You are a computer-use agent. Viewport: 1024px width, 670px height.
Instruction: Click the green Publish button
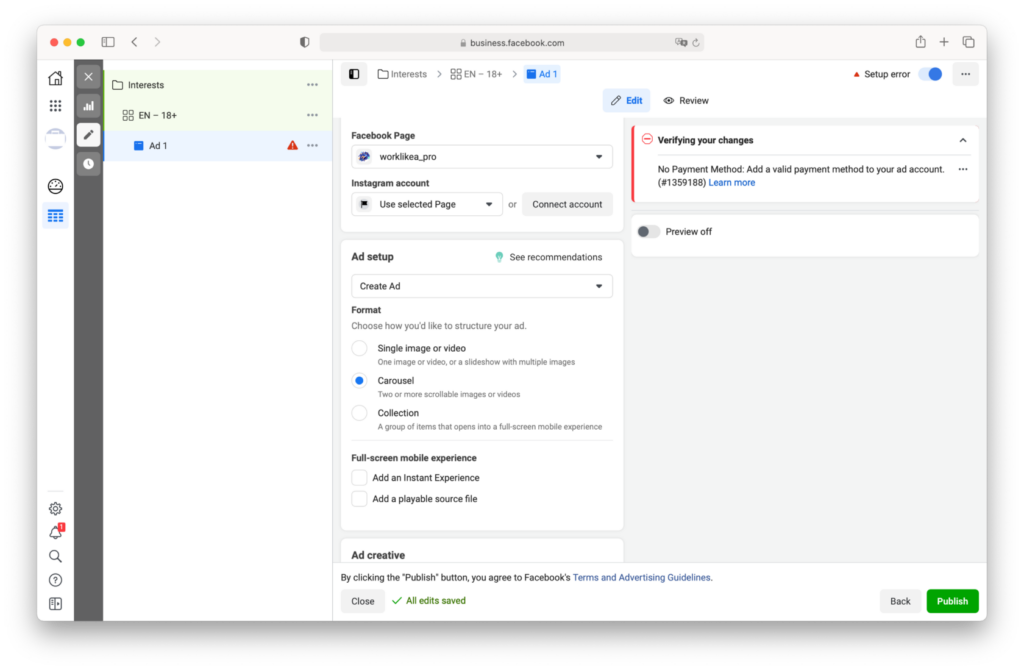click(x=952, y=601)
